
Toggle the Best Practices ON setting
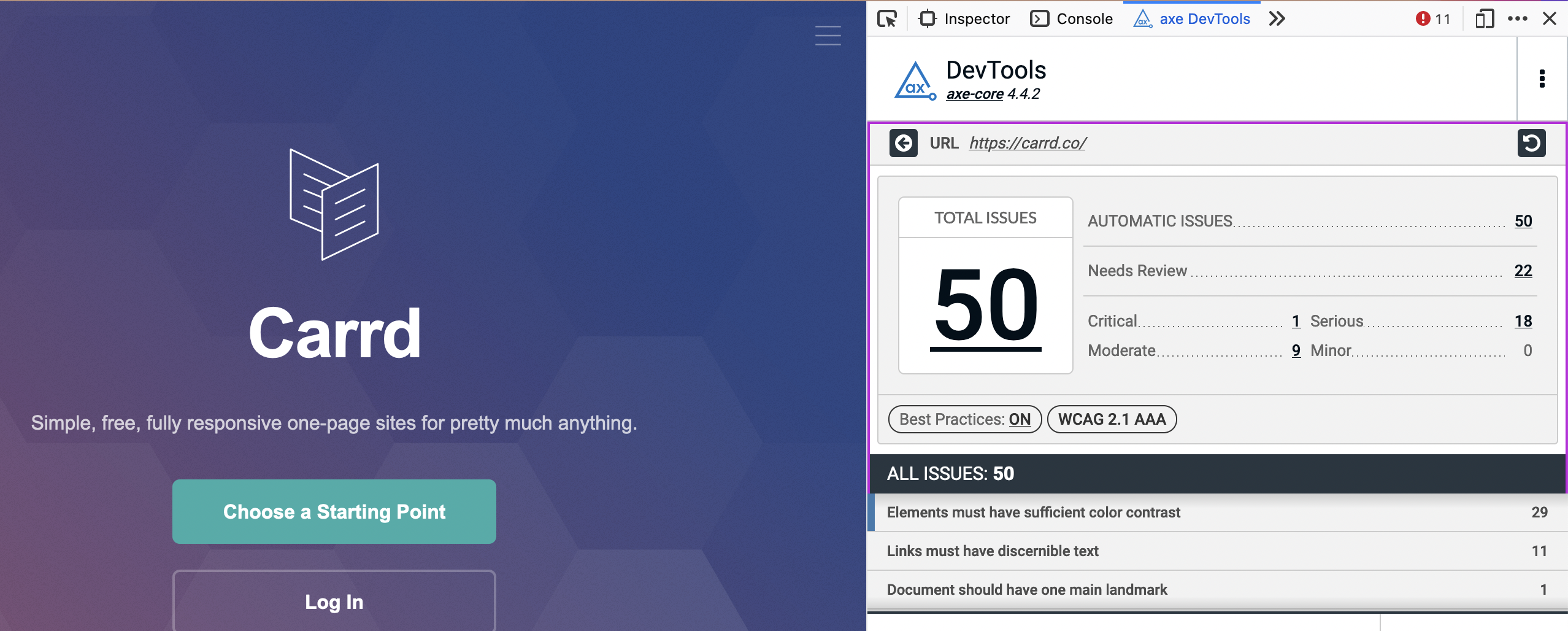pyautogui.click(x=965, y=419)
